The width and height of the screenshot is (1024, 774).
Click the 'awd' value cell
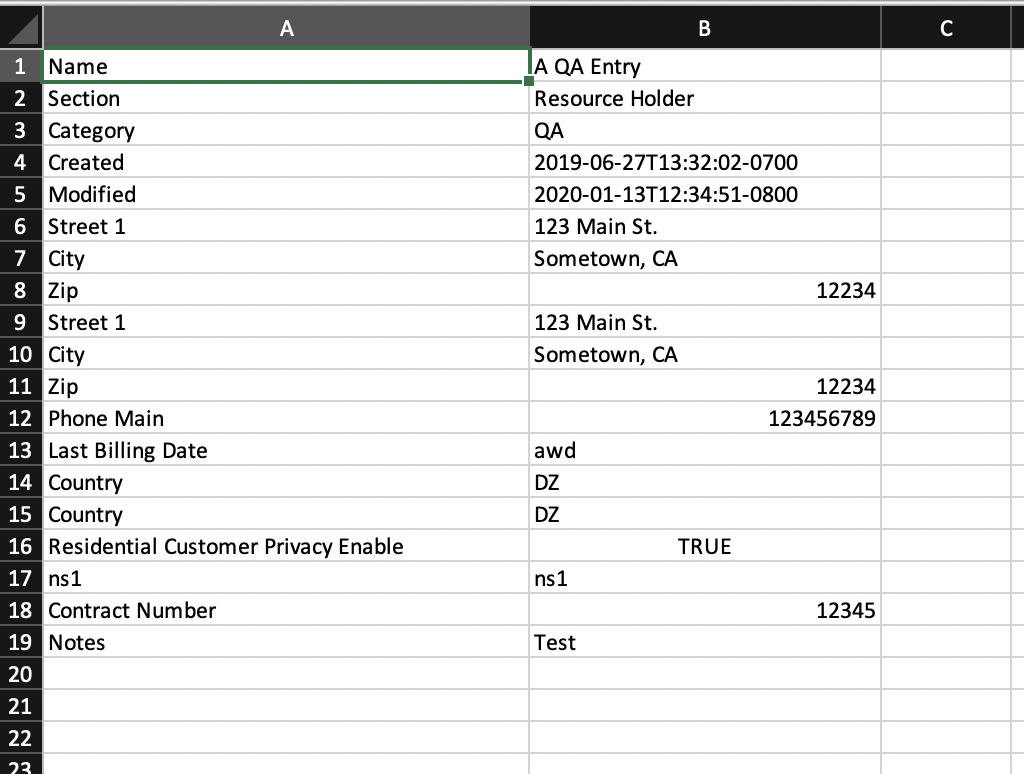[704, 451]
